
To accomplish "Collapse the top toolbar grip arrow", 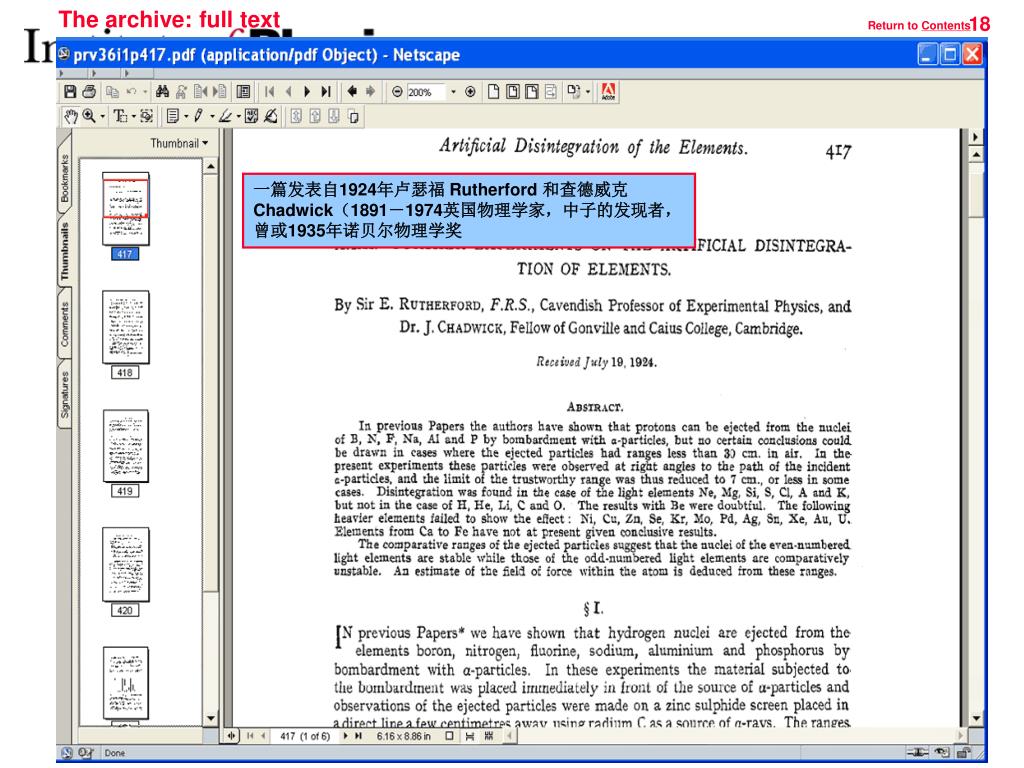I will (x=61, y=74).
